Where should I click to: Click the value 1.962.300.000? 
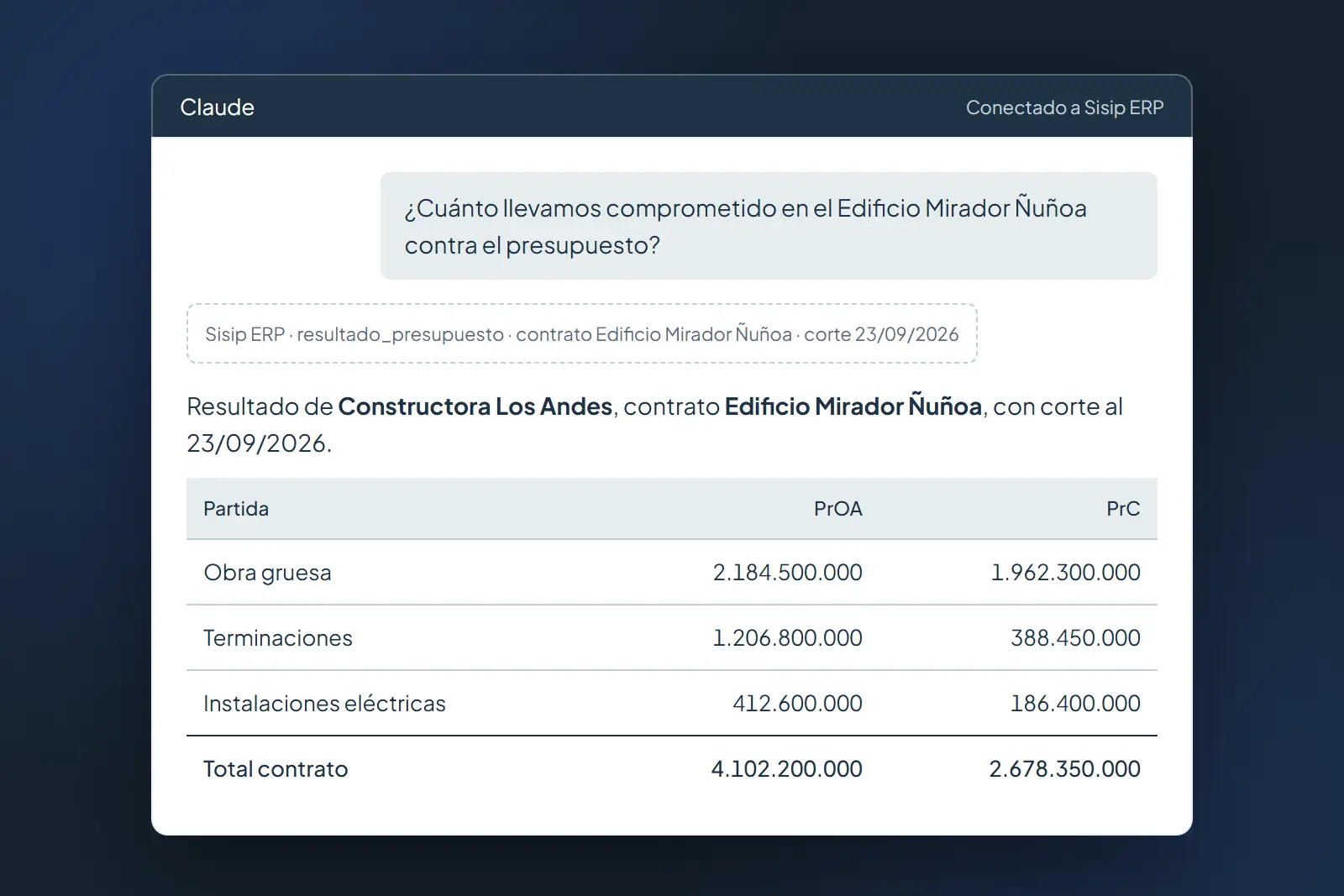click(x=1065, y=573)
